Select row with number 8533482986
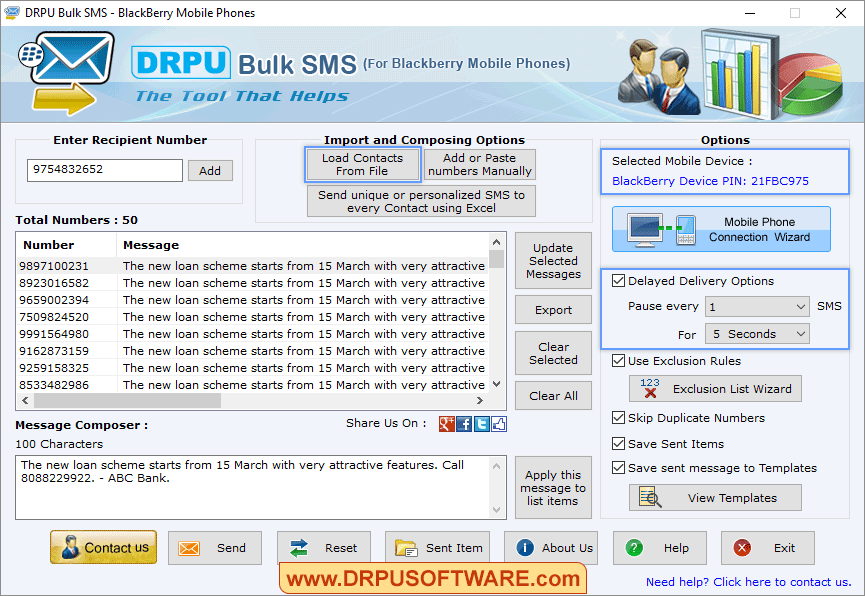This screenshot has width=865, height=596. pos(253,385)
